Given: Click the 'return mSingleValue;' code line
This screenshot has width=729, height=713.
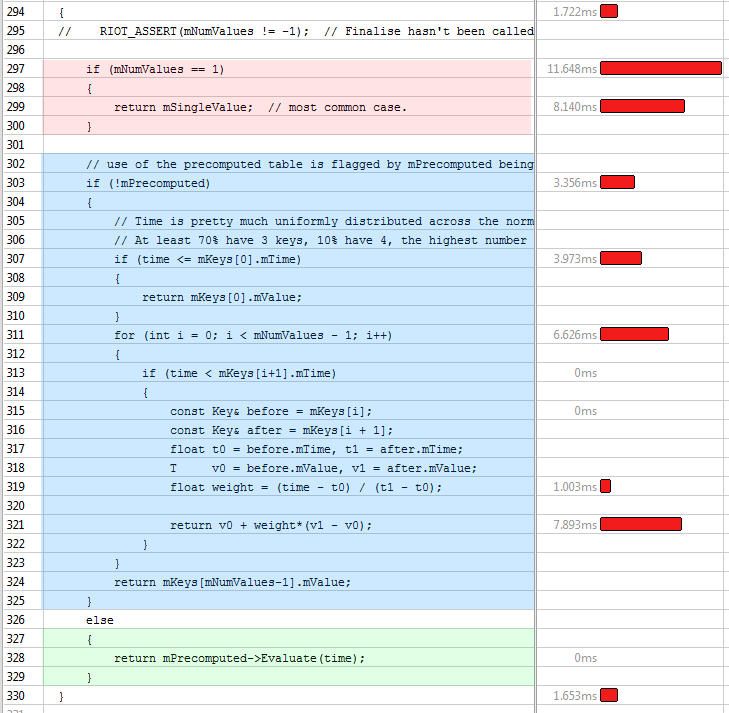Looking at the screenshot, I should click(x=260, y=107).
